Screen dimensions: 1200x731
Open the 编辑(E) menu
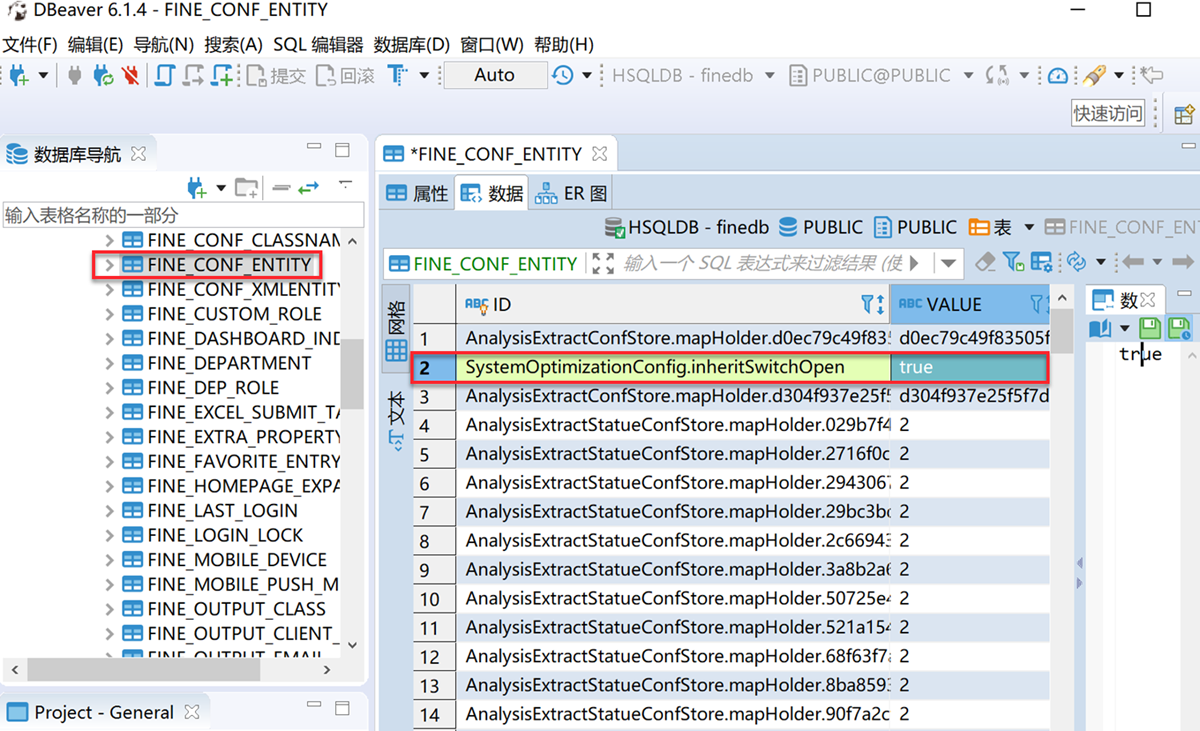point(95,45)
